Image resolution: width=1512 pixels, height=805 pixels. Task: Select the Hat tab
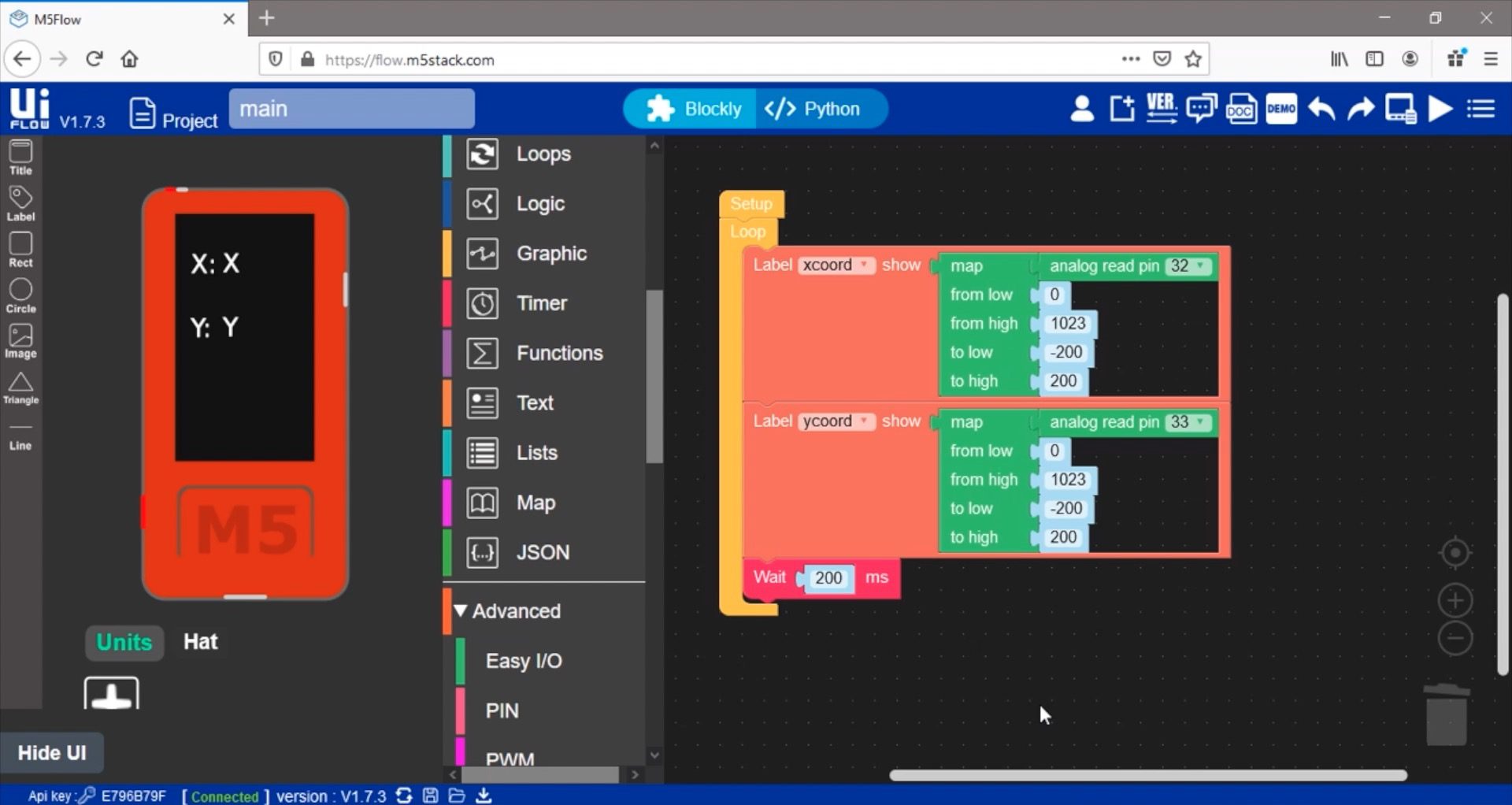(x=200, y=642)
